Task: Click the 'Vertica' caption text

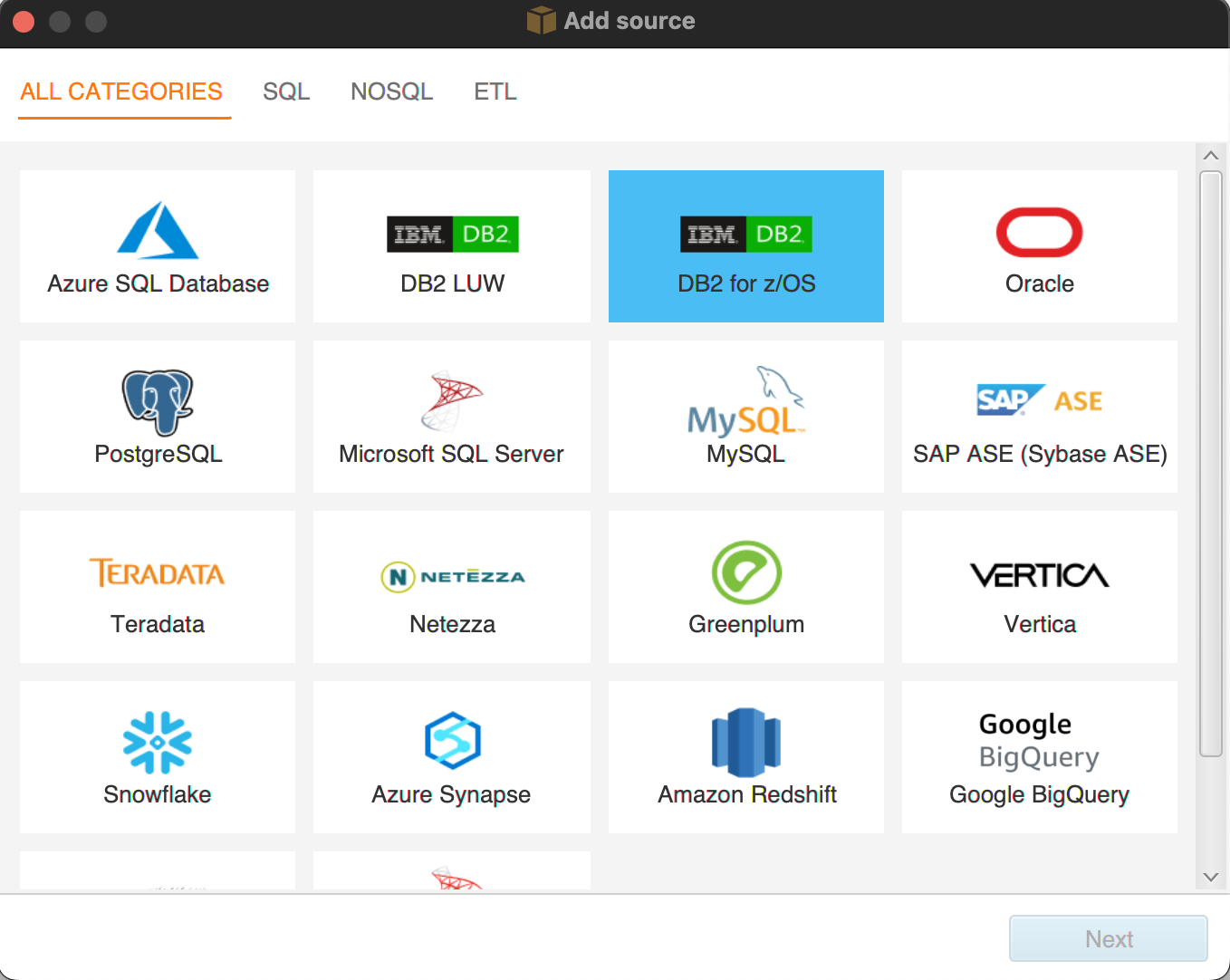Action: pyautogui.click(x=1040, y=624)
